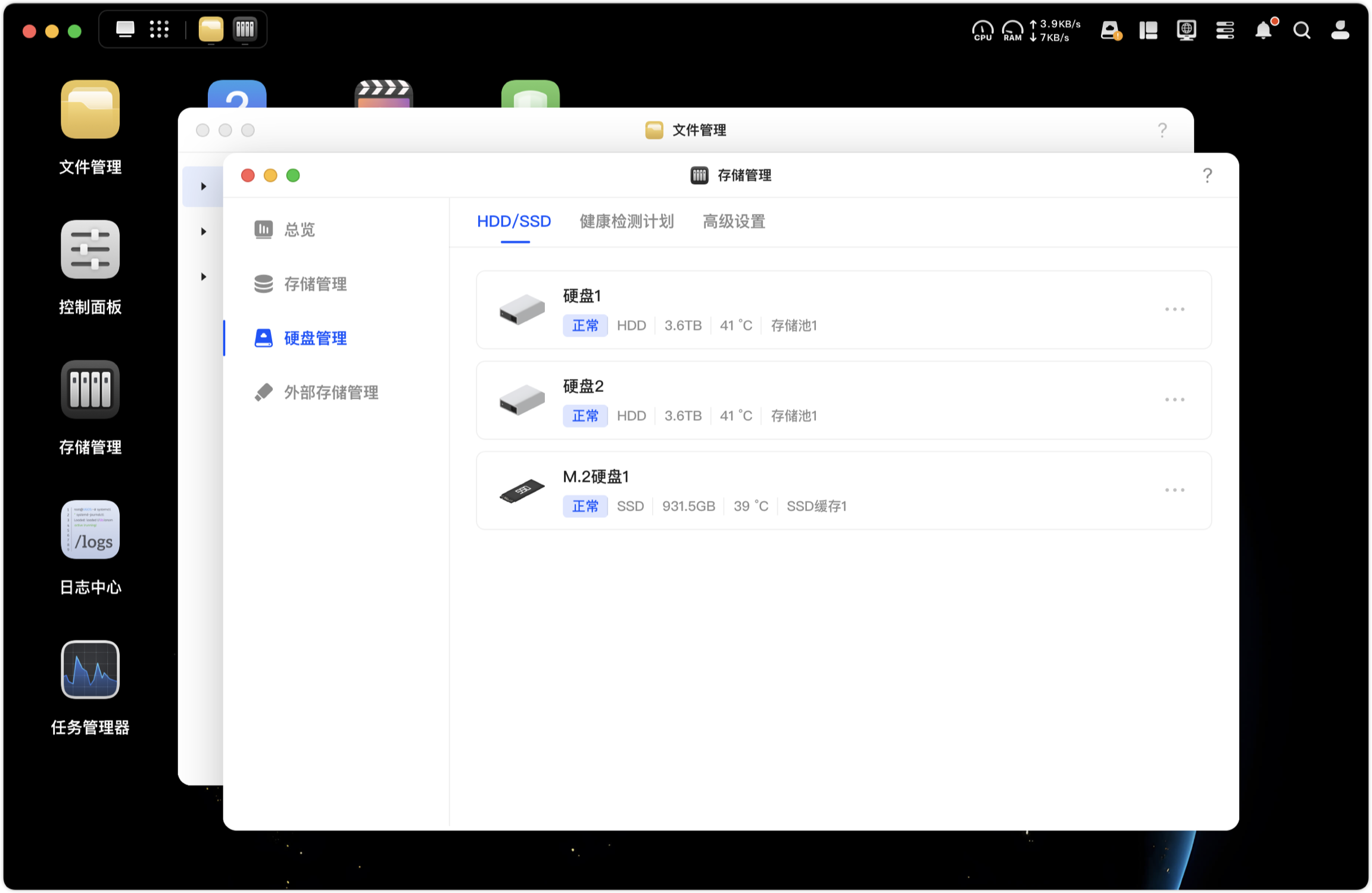Open the clapperboard video app icon
1372x893 pixels.
coord(383,94)
